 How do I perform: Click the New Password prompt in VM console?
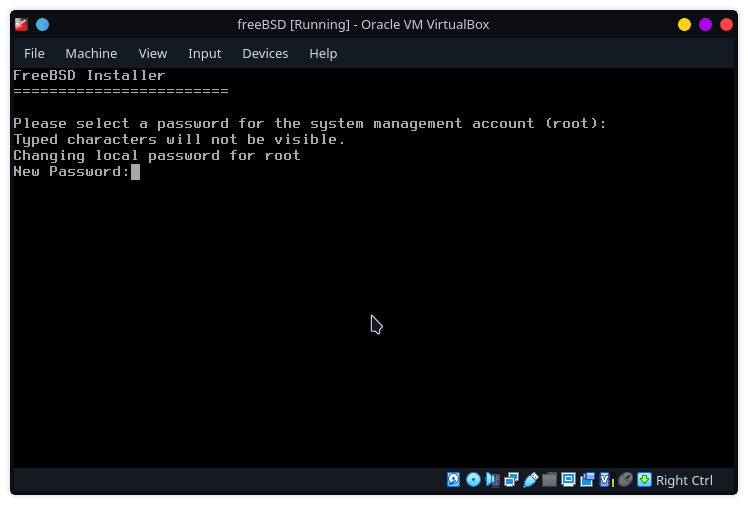tap(71, 172)
